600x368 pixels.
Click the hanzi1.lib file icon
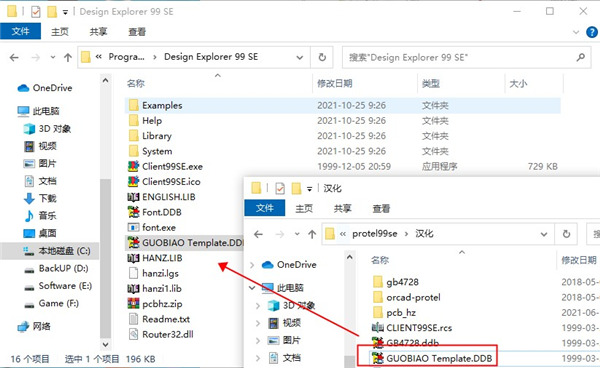pos(133,289)
